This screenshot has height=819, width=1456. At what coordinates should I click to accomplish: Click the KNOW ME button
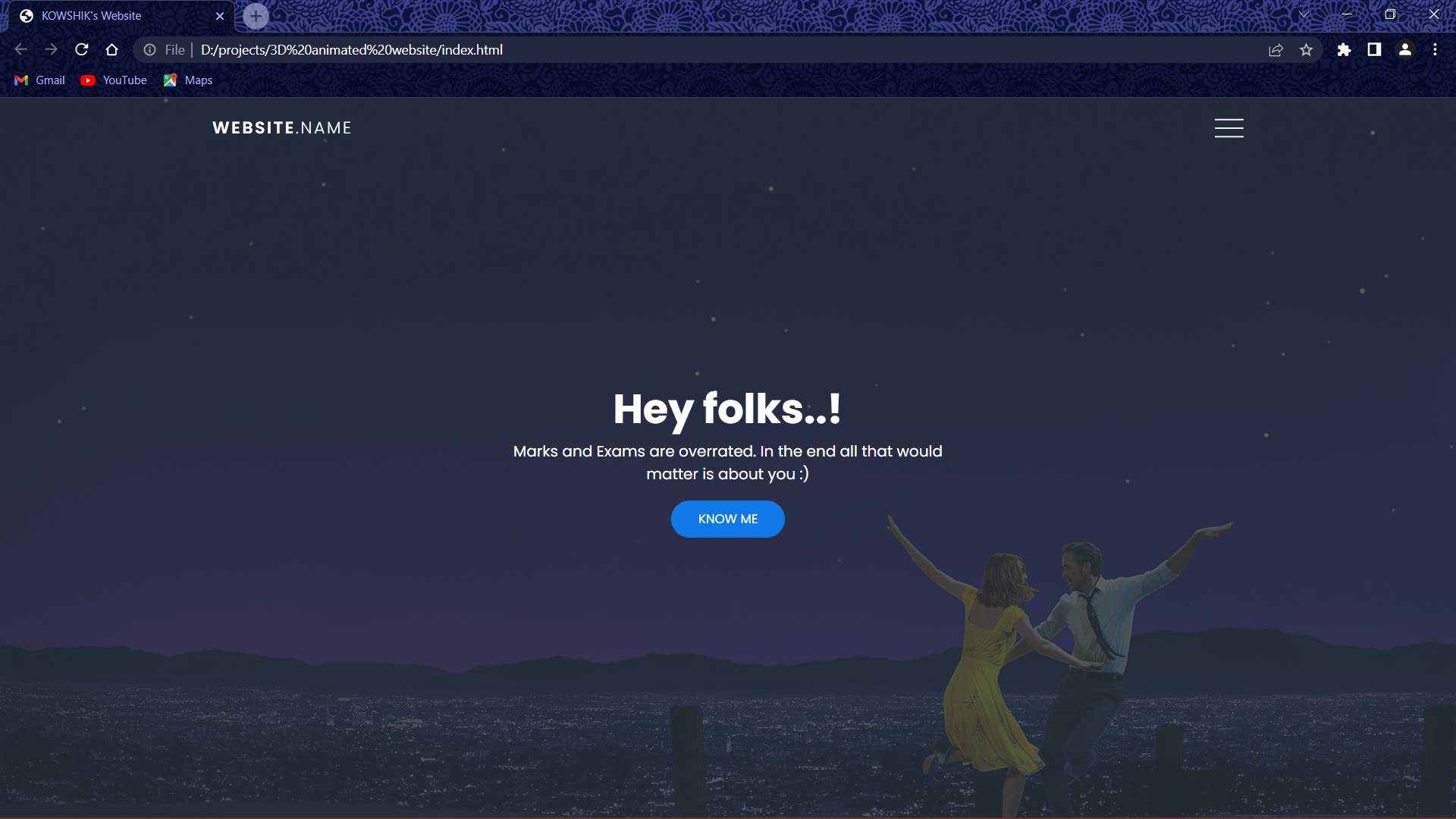[x=727, y=519]
